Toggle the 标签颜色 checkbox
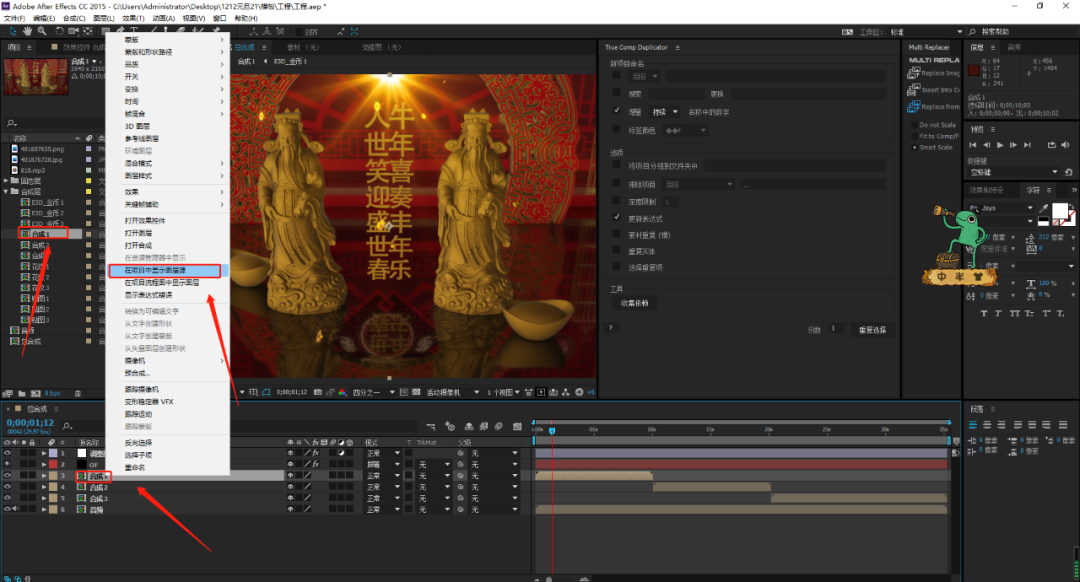Image resolution: width=1080 pixels, height=582 pixels. point(616,129)
